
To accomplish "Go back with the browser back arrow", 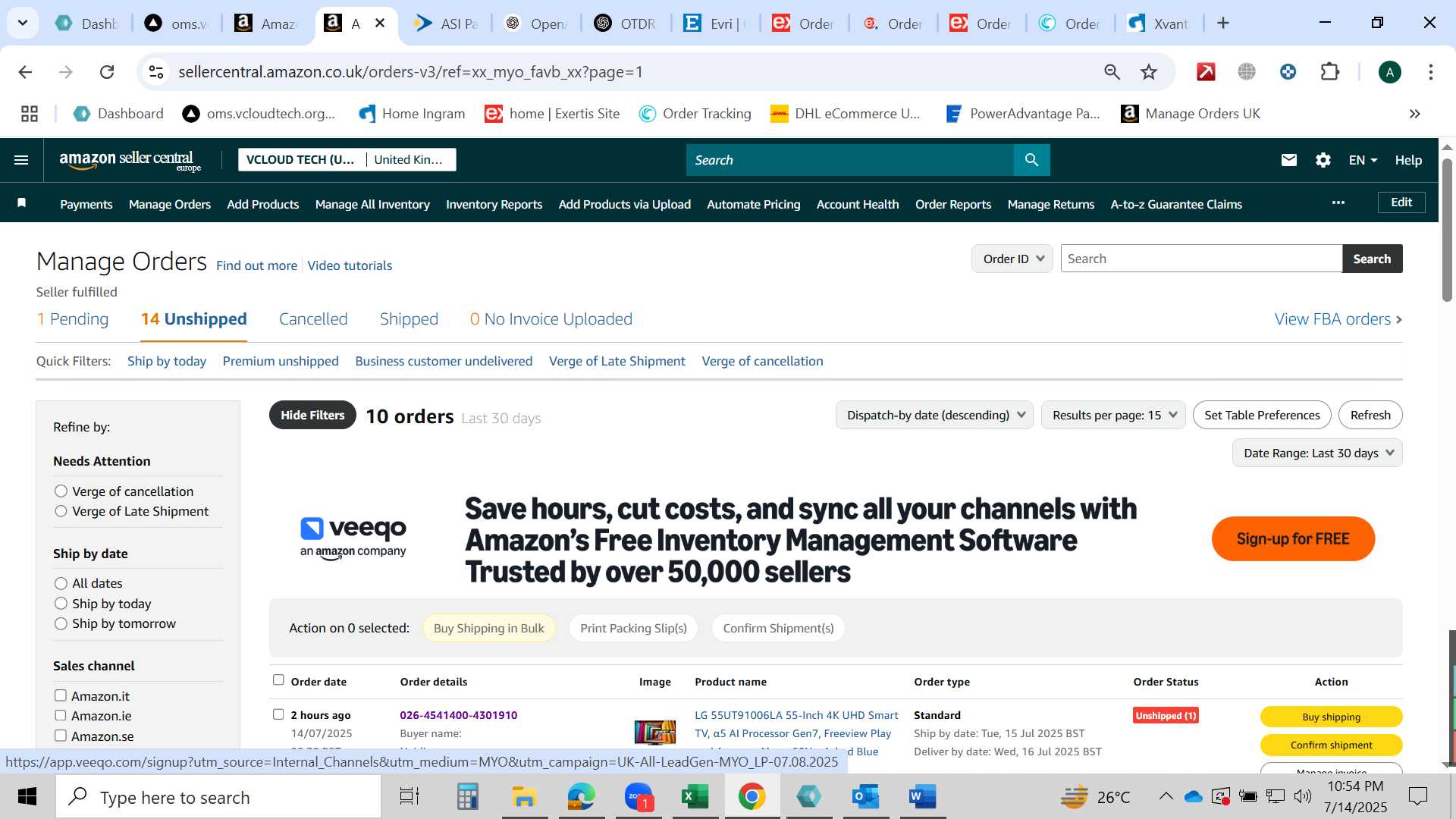I will [x=25, y=72].
